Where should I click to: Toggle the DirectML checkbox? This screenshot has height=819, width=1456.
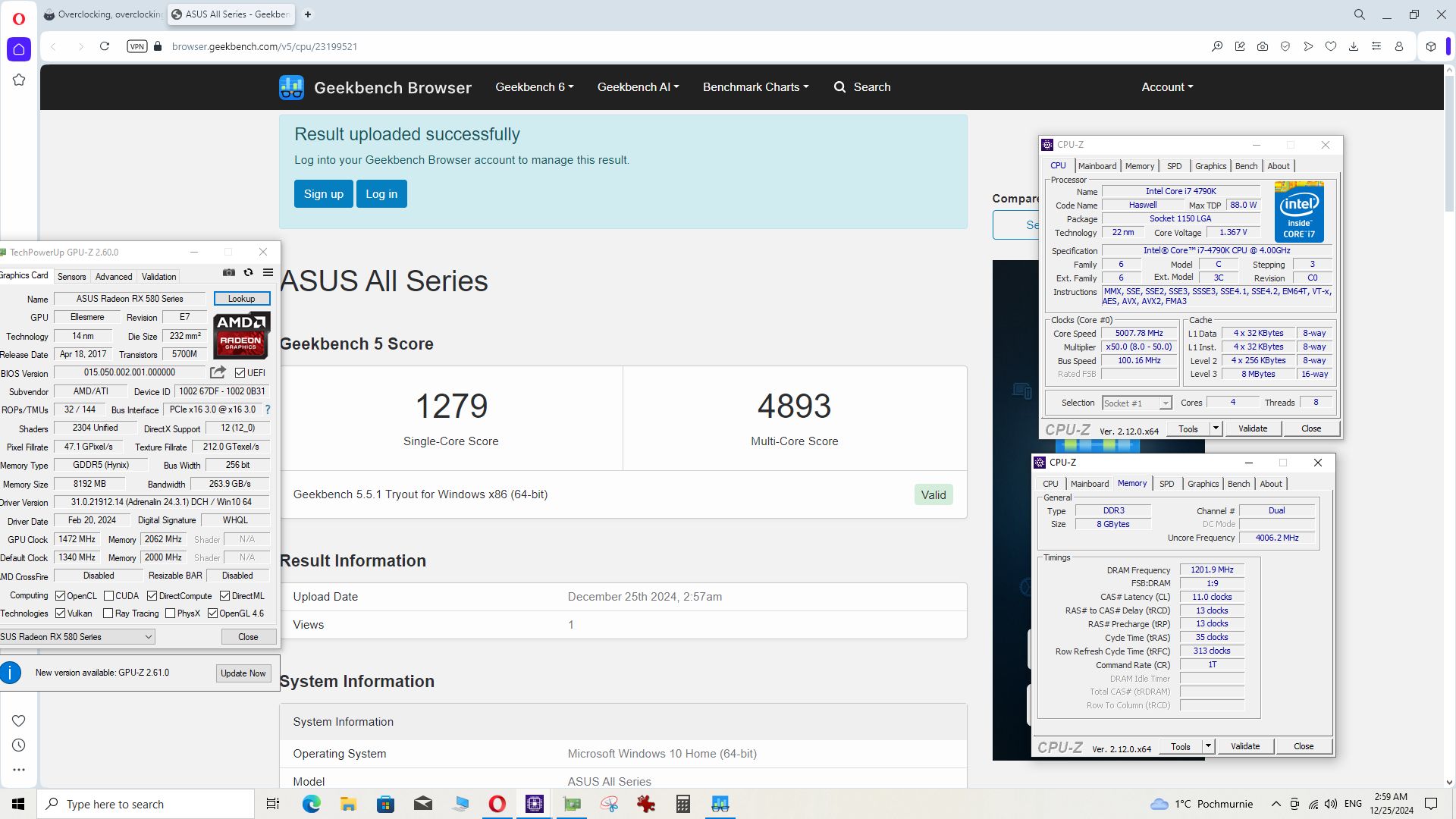(x=224, y=596)
